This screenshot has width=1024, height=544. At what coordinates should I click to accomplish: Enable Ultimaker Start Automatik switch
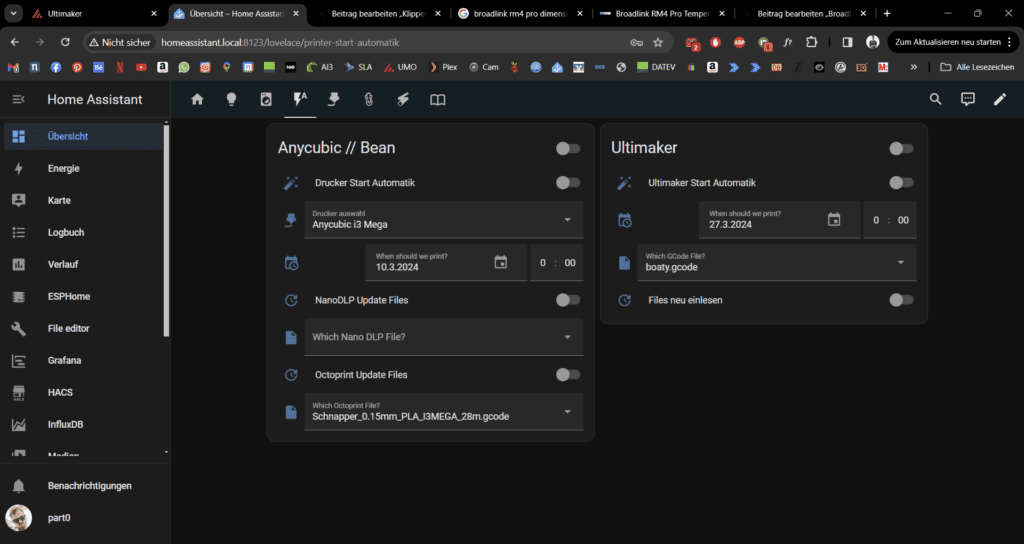901,183
